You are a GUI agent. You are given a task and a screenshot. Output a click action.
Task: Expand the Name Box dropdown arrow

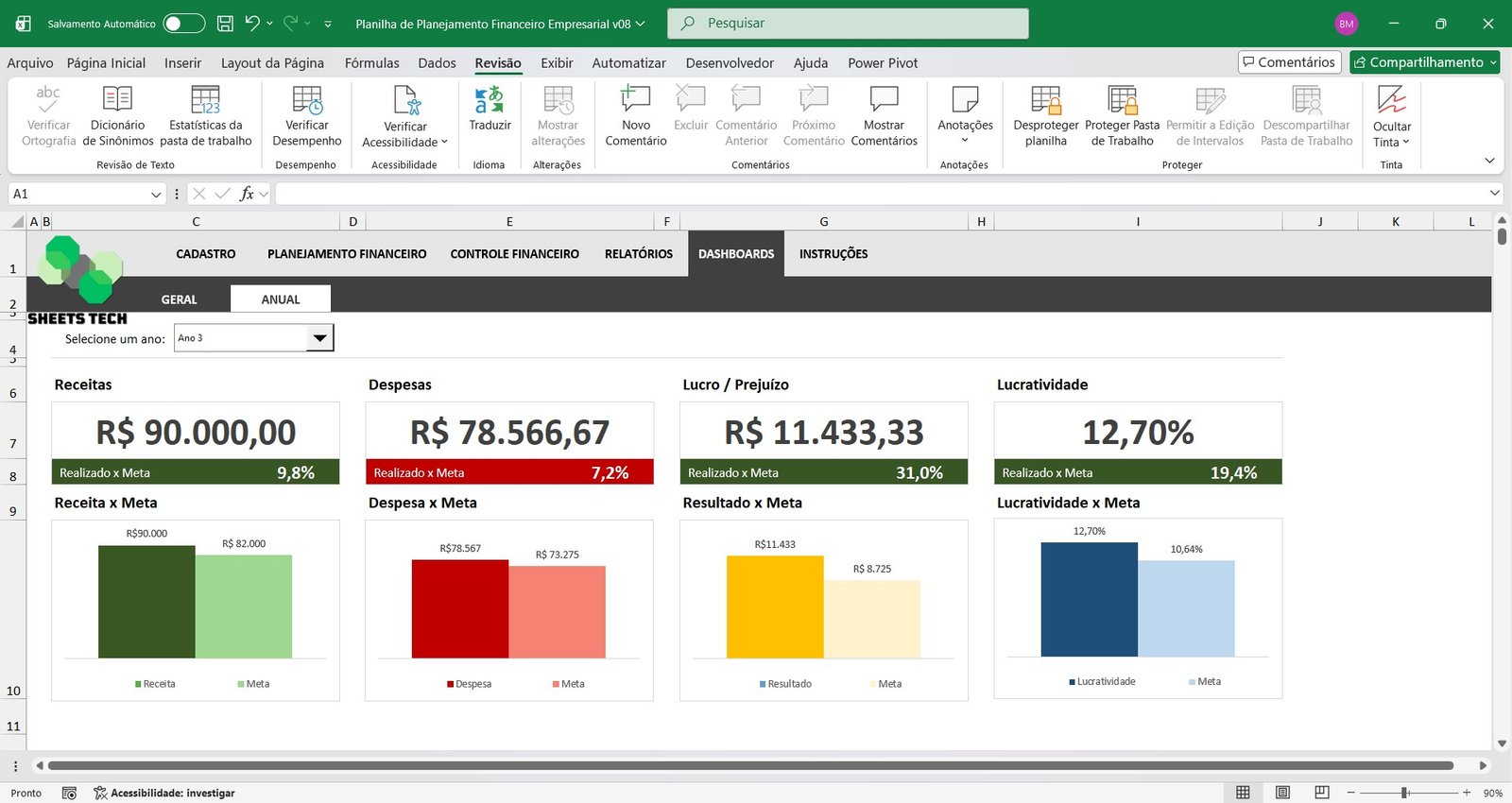click(156, 194)
